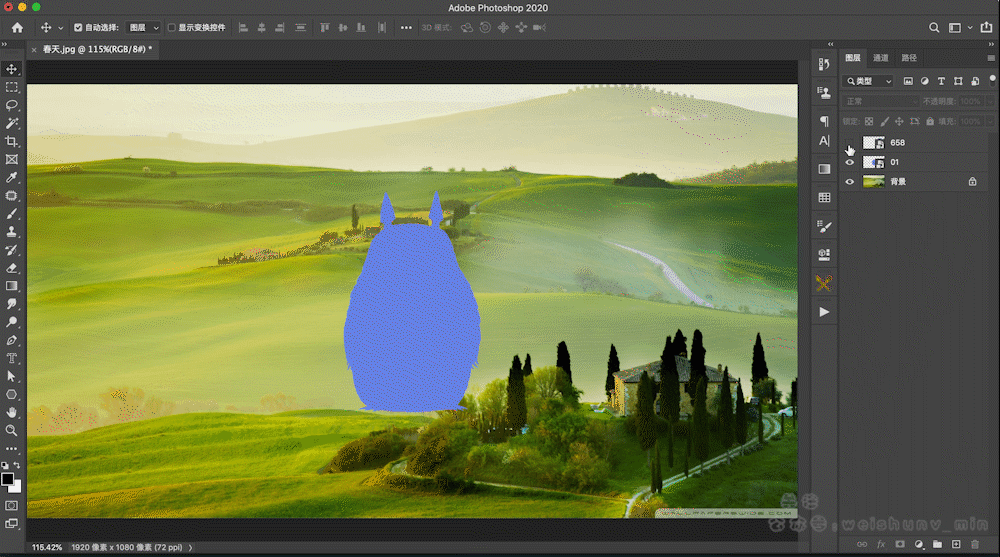Align top edges in options bar
The image size is (1000, 557).
click(325, 27)
